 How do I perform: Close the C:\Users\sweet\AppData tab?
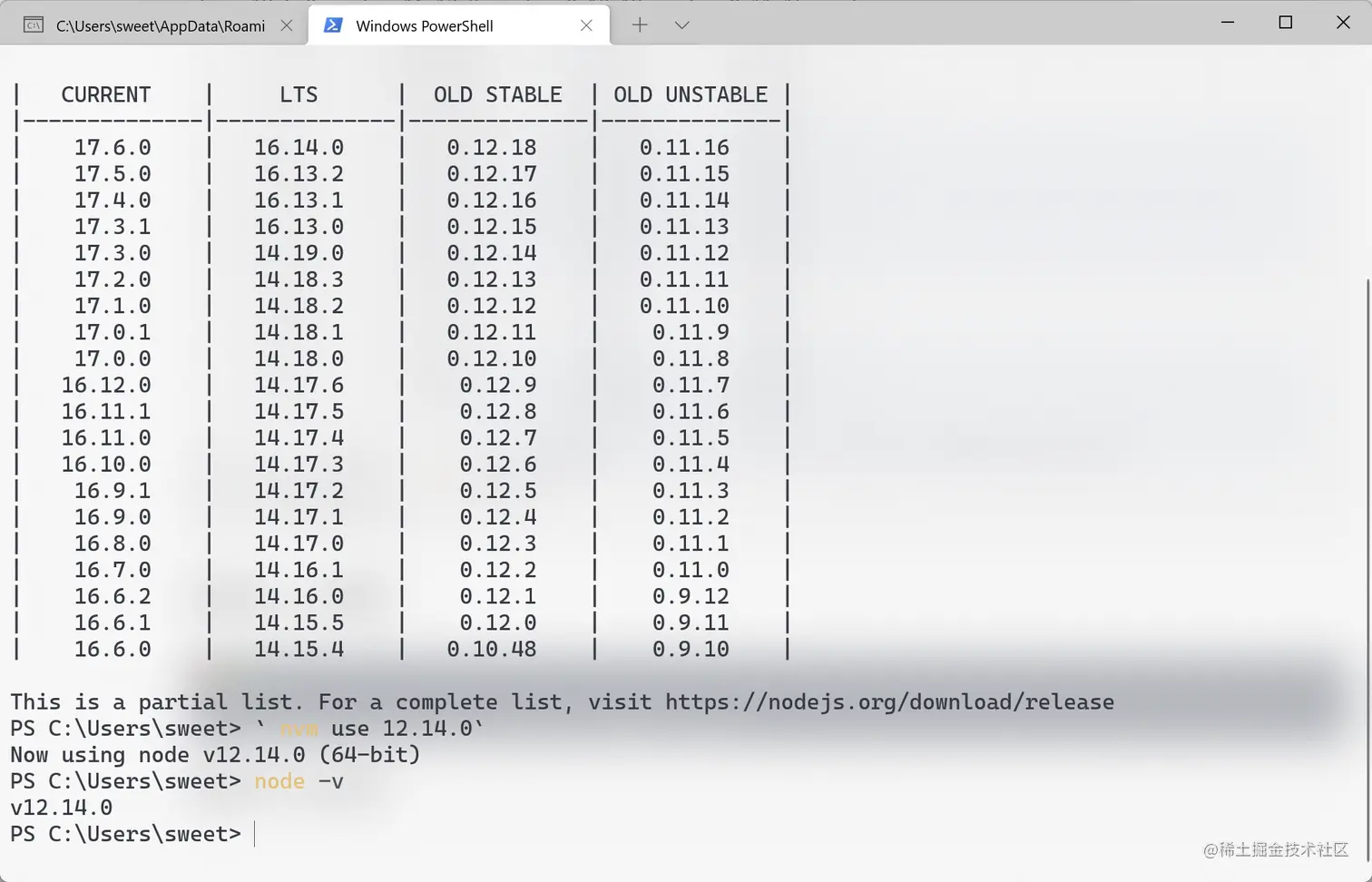click(x=287, y=25)
